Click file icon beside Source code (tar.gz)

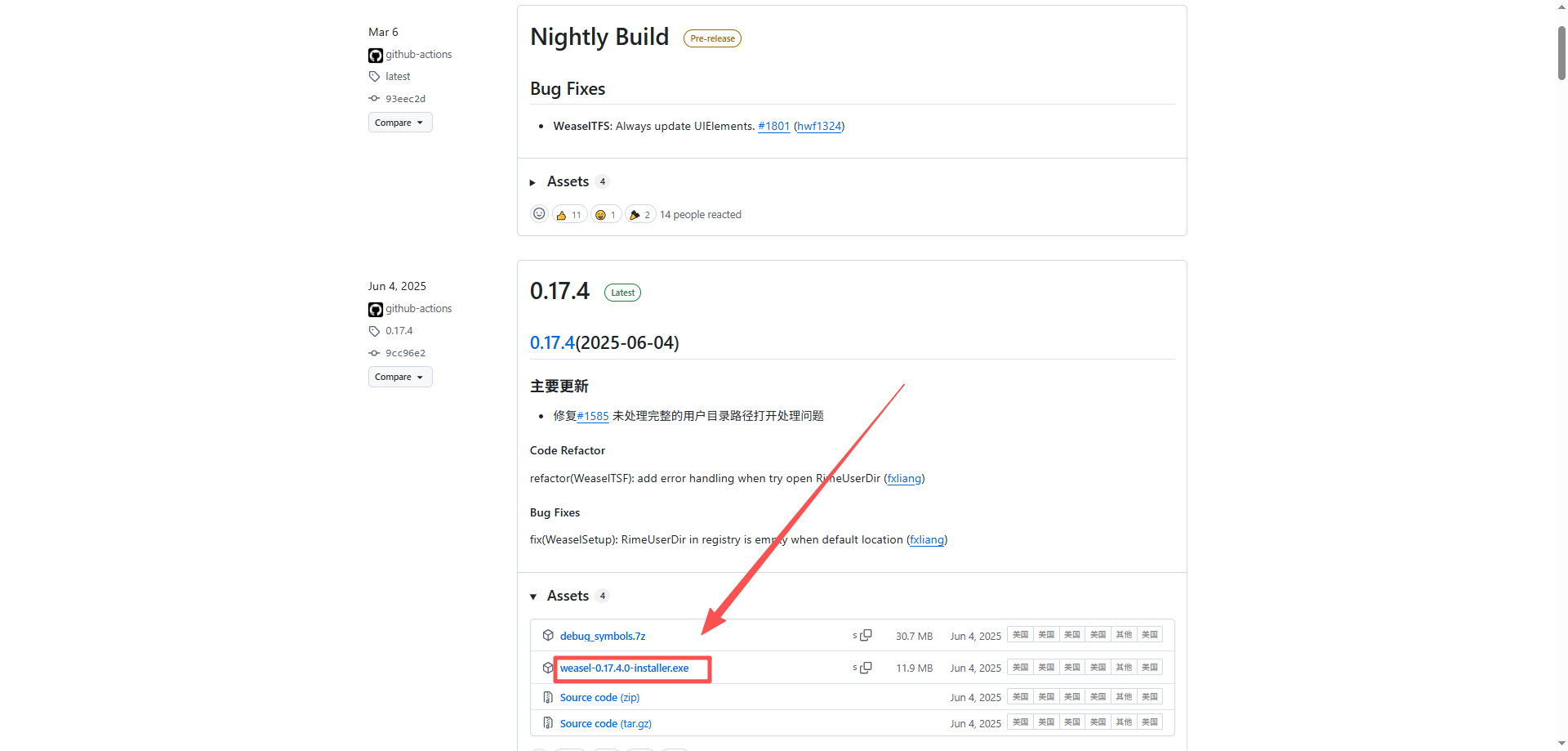tap(548, 723)
